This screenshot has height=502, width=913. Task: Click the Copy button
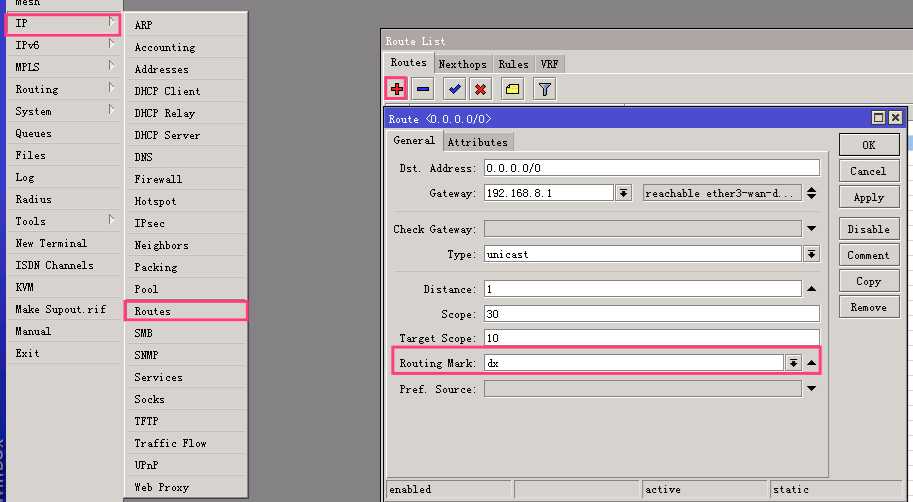pyautogui.click(x=869, y=281)
